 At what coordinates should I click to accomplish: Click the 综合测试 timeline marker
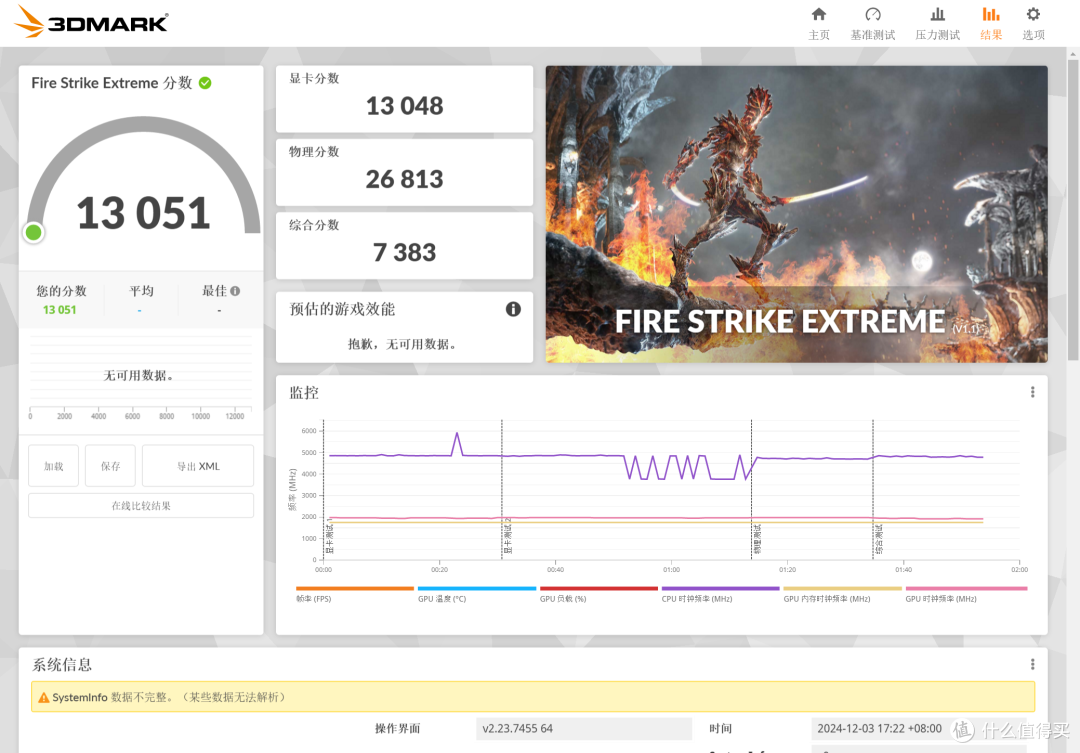(x=879, y=539)
